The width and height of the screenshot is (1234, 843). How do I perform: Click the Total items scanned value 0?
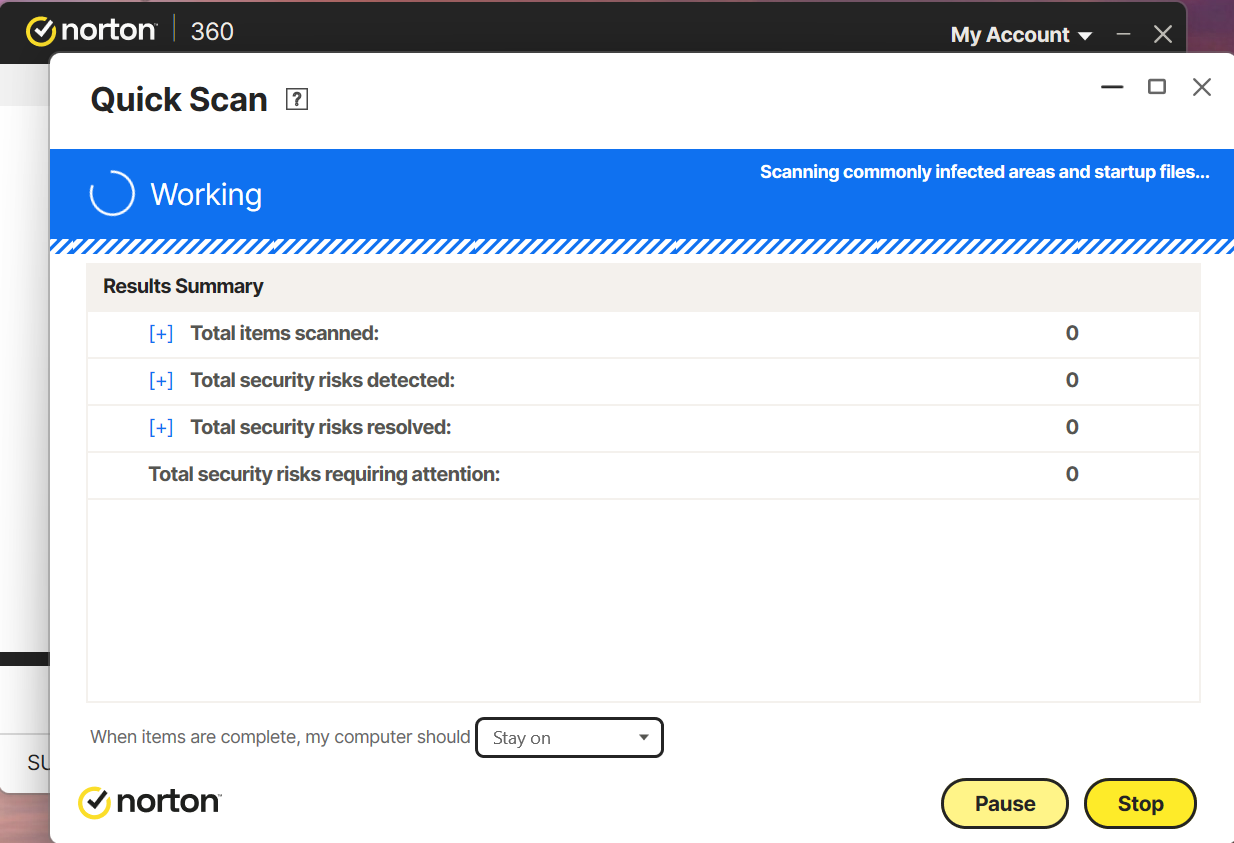[x=1072, y=334]
